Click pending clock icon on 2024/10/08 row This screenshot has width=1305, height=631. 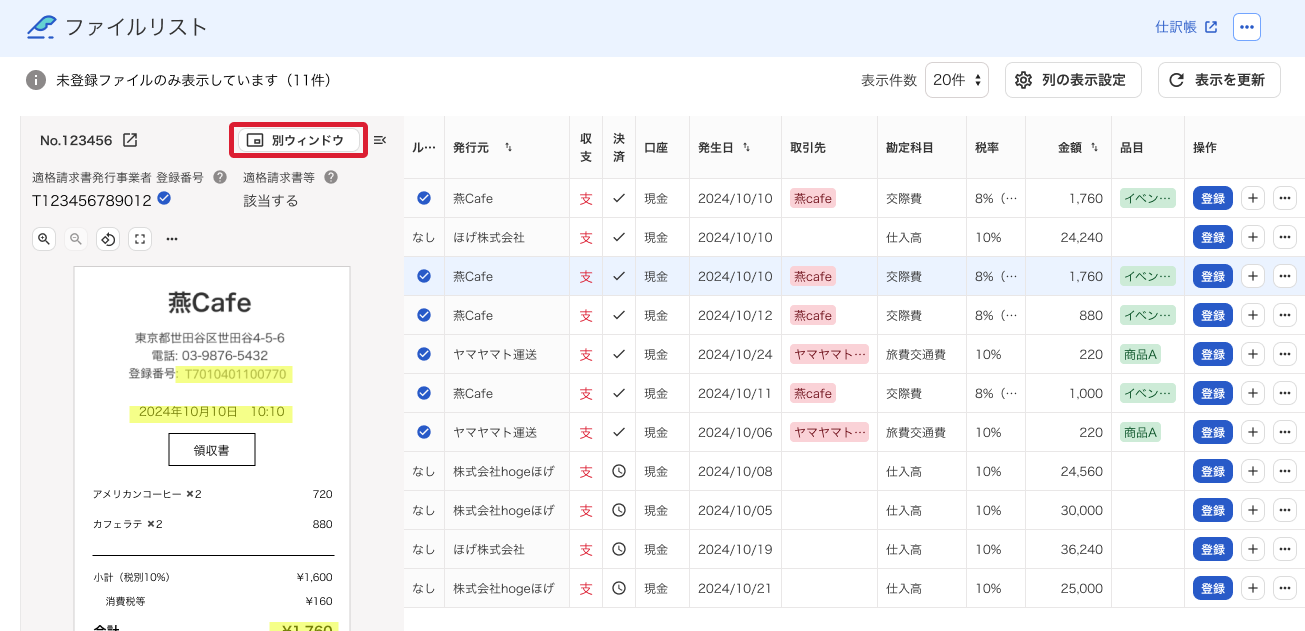[619, 471]
